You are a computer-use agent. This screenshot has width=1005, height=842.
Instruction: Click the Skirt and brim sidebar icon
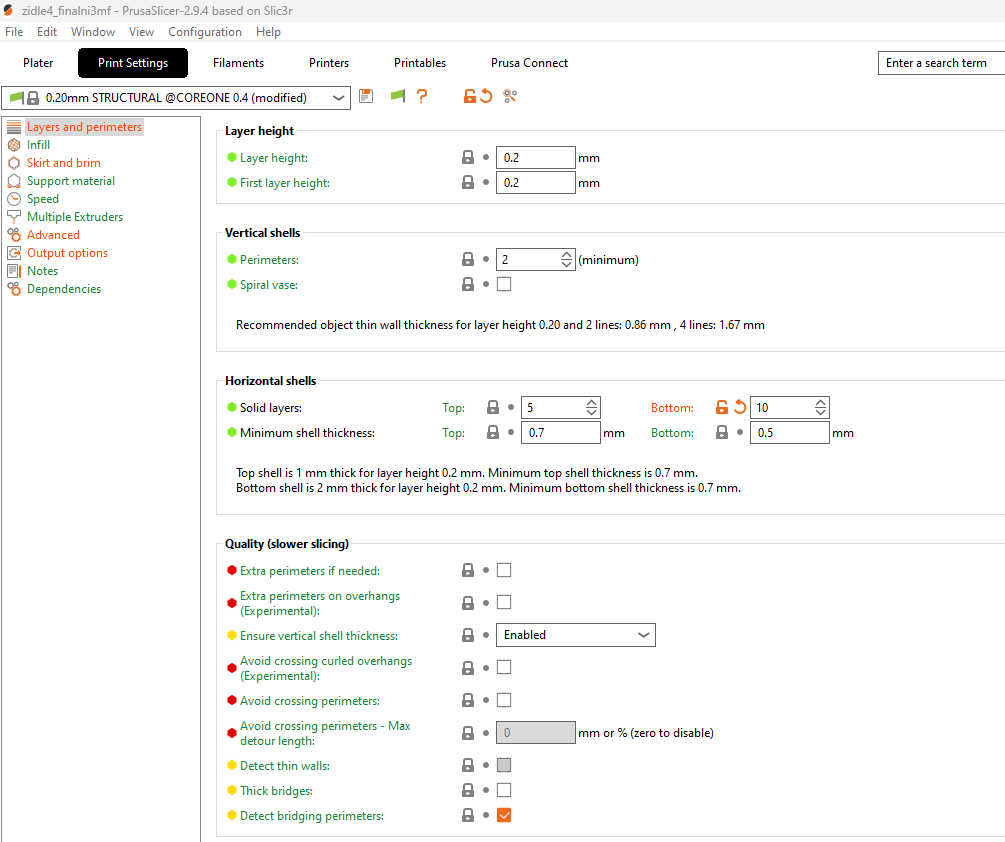tap(14, 163)
